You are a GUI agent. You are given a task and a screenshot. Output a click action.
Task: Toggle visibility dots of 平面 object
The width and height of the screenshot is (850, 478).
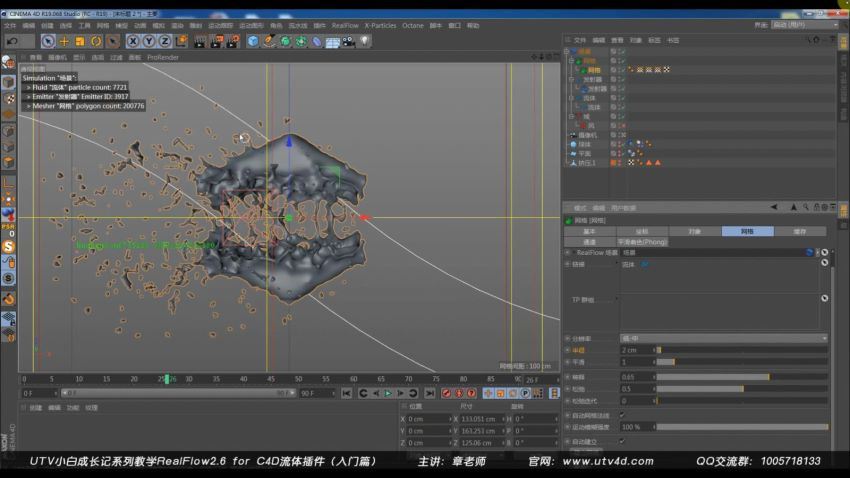[620, 153]
